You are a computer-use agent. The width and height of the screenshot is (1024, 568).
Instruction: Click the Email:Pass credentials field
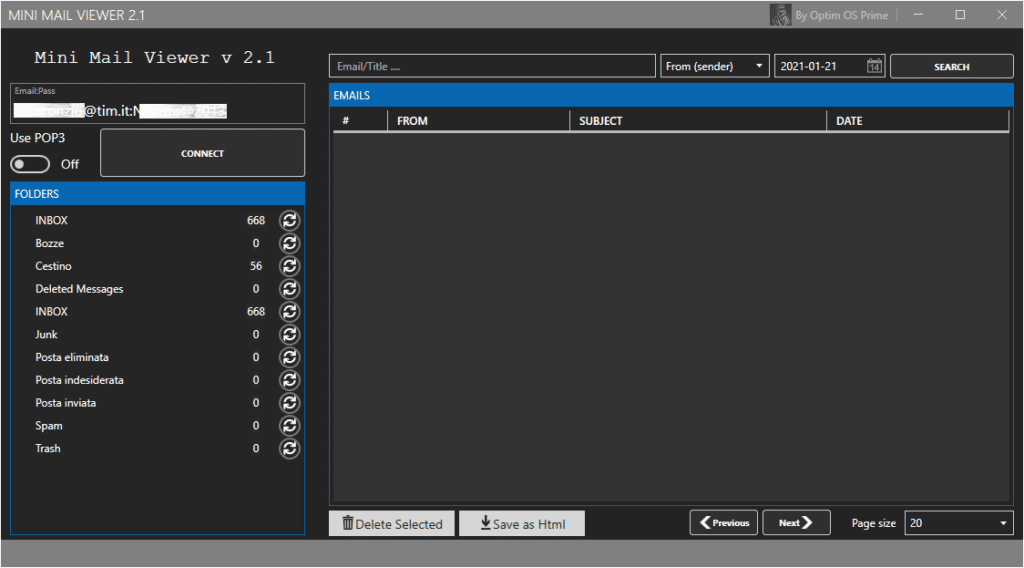(157, 104)
